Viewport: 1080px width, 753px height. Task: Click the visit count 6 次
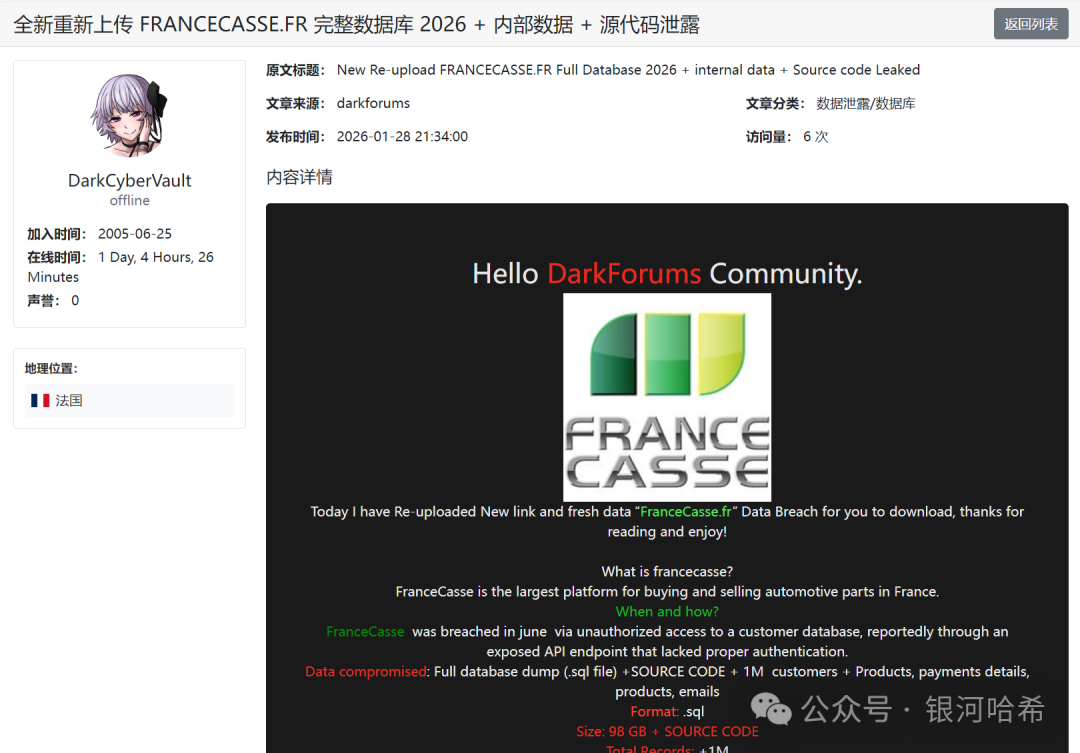click(816, 136)
